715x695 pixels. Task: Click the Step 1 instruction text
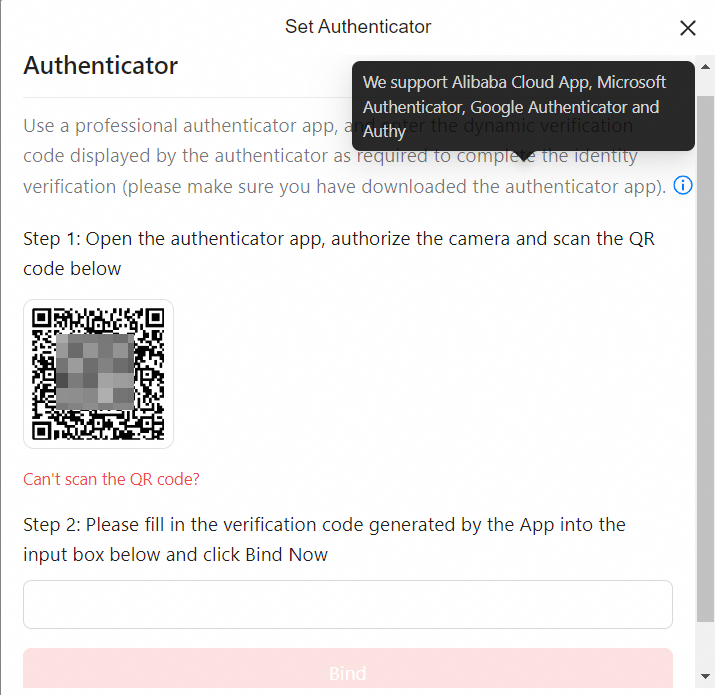[339, 254]
